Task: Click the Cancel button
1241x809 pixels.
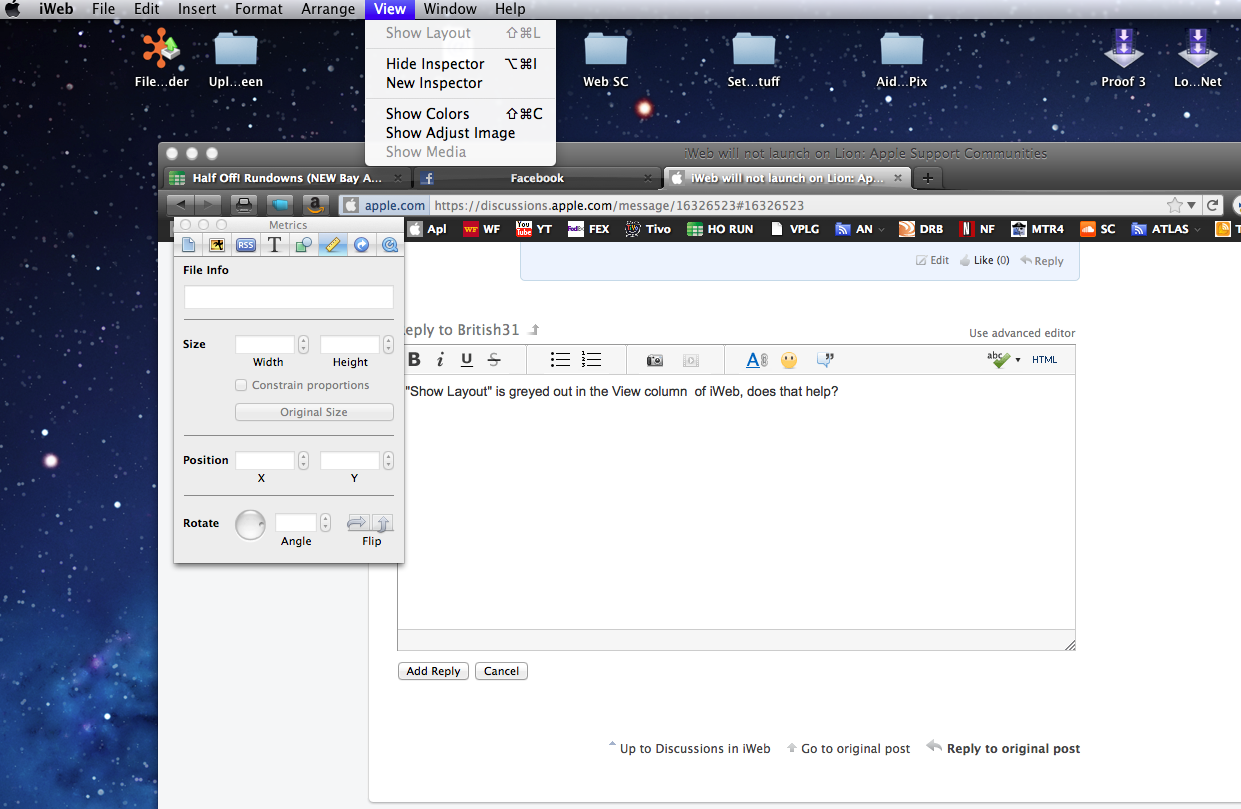Action: click(x=501, y=671)
